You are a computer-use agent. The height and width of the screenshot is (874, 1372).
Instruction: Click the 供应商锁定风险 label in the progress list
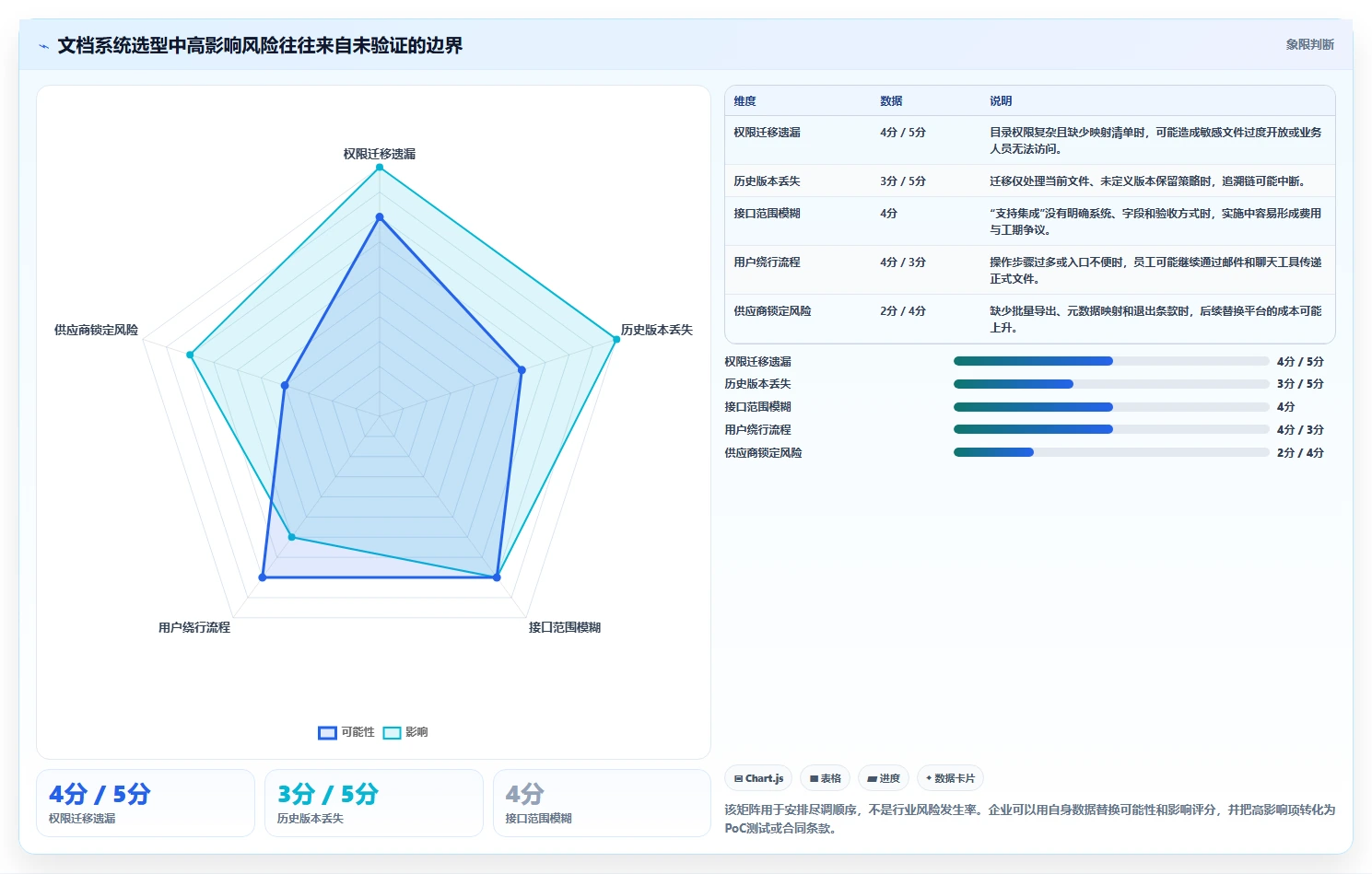coord(763,453)
